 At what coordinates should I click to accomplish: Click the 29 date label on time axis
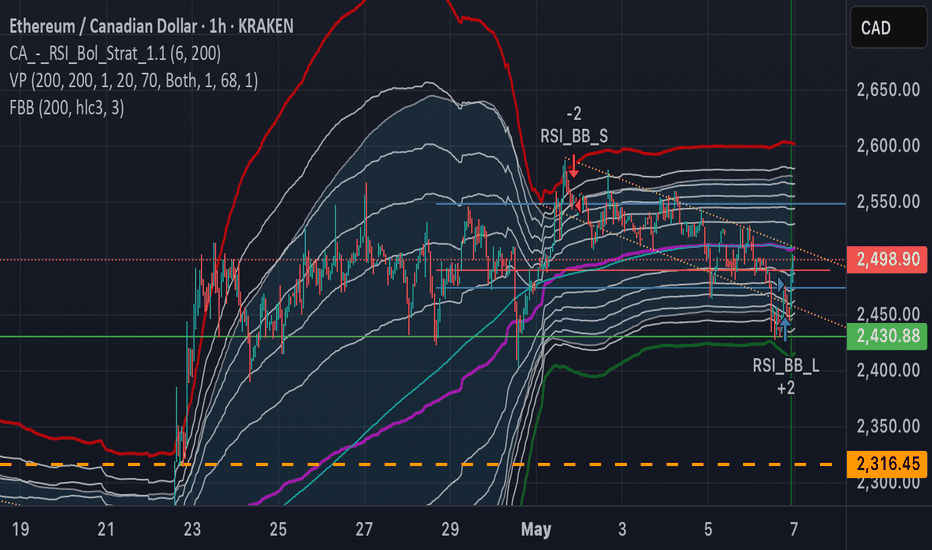pos(450,529)
